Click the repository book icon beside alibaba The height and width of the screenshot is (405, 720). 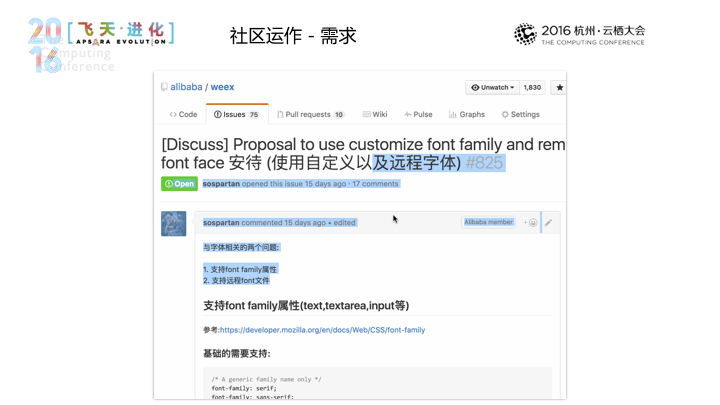[164, 87]
